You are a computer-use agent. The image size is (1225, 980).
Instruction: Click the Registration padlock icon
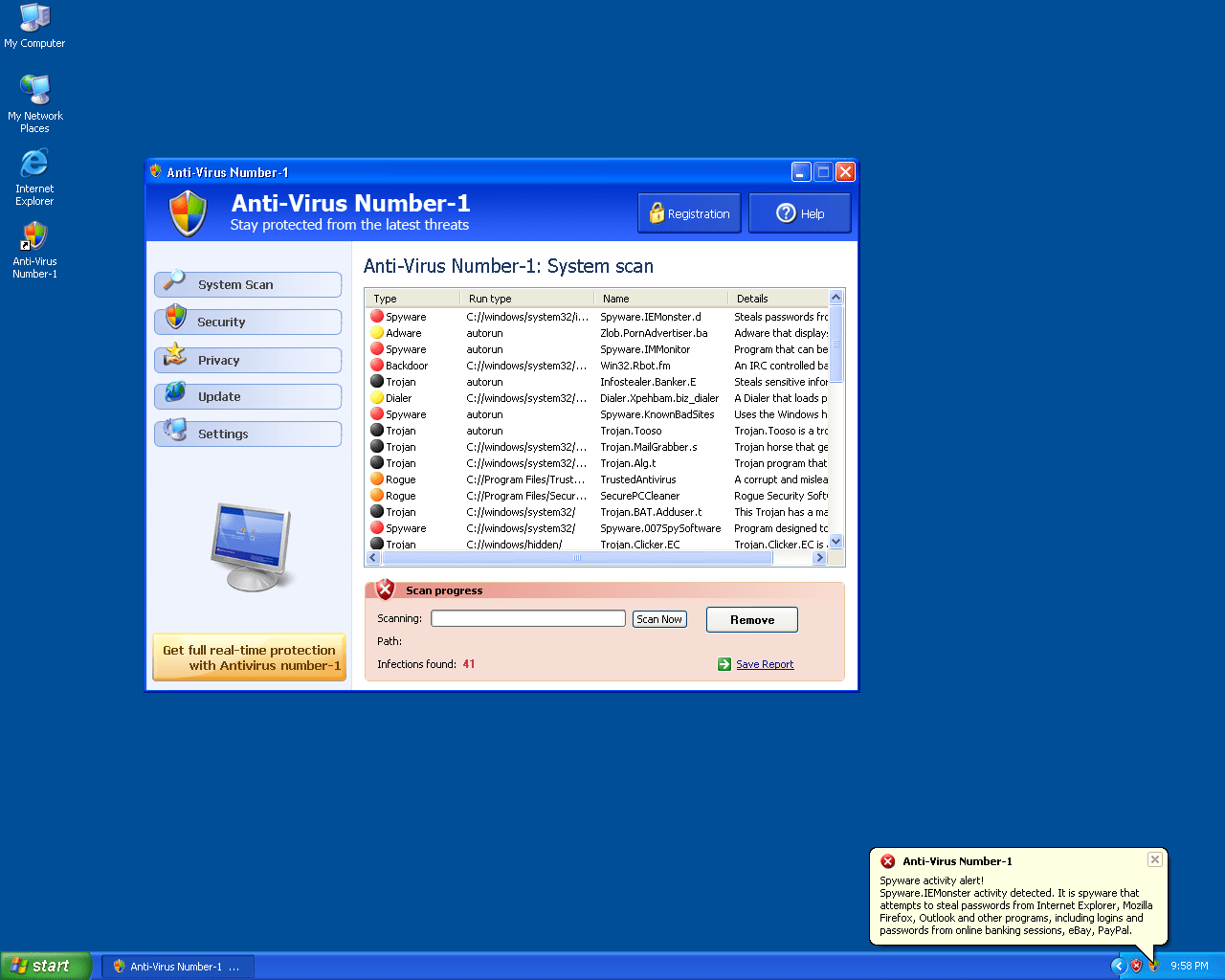(x=657, y=212)
